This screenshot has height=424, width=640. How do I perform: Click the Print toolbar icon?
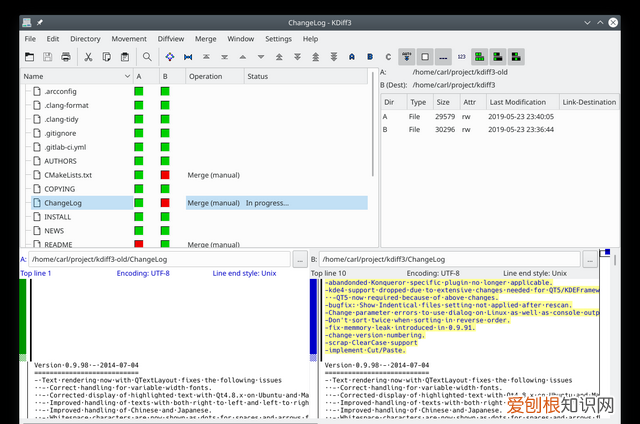pyautogui.click(x=66, y=57)
